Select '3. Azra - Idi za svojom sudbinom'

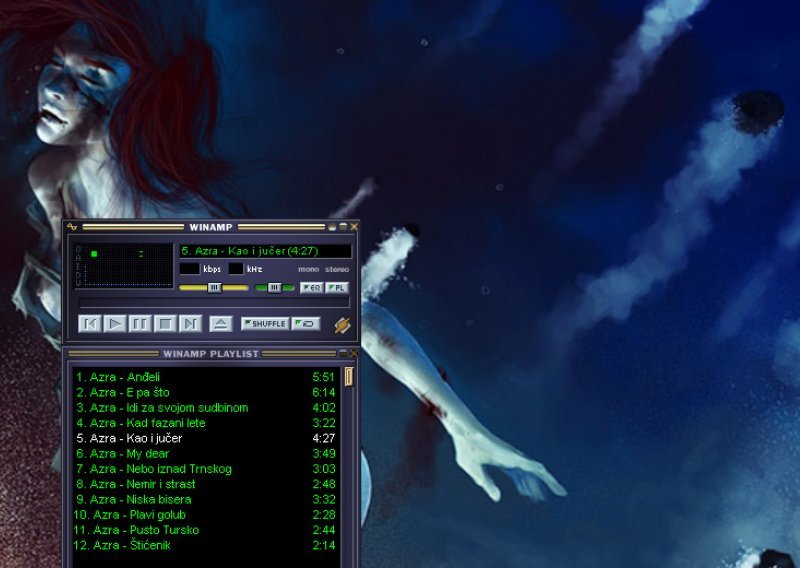click(206, 408)
